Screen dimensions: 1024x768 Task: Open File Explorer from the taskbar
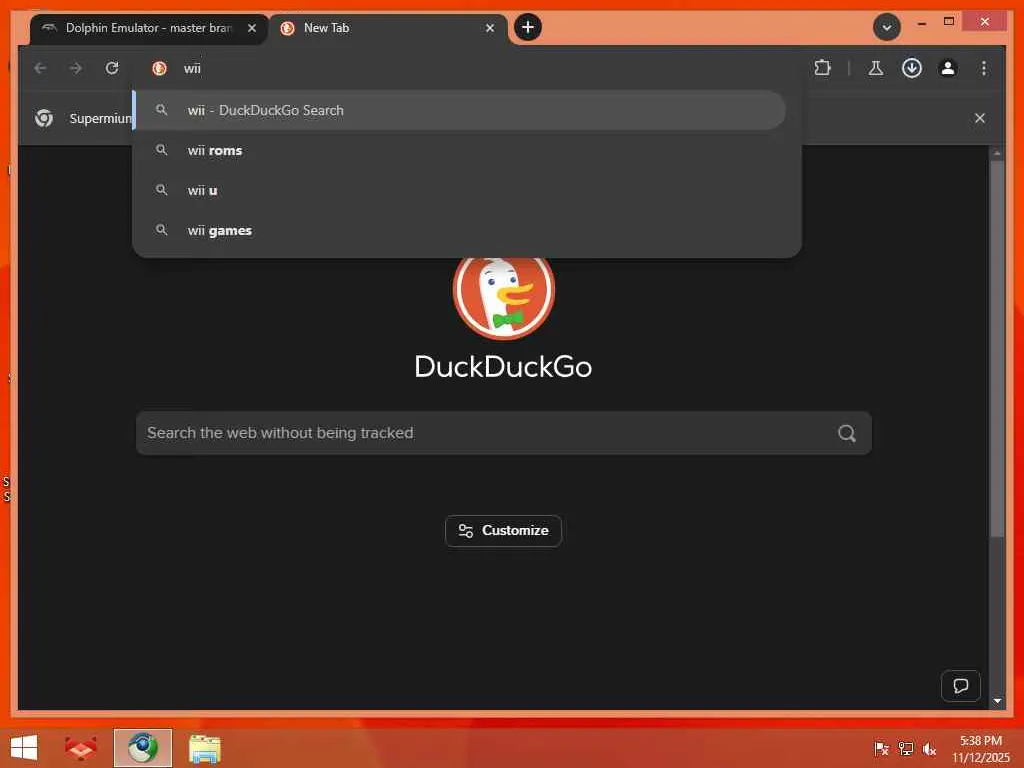pos(205,748)
